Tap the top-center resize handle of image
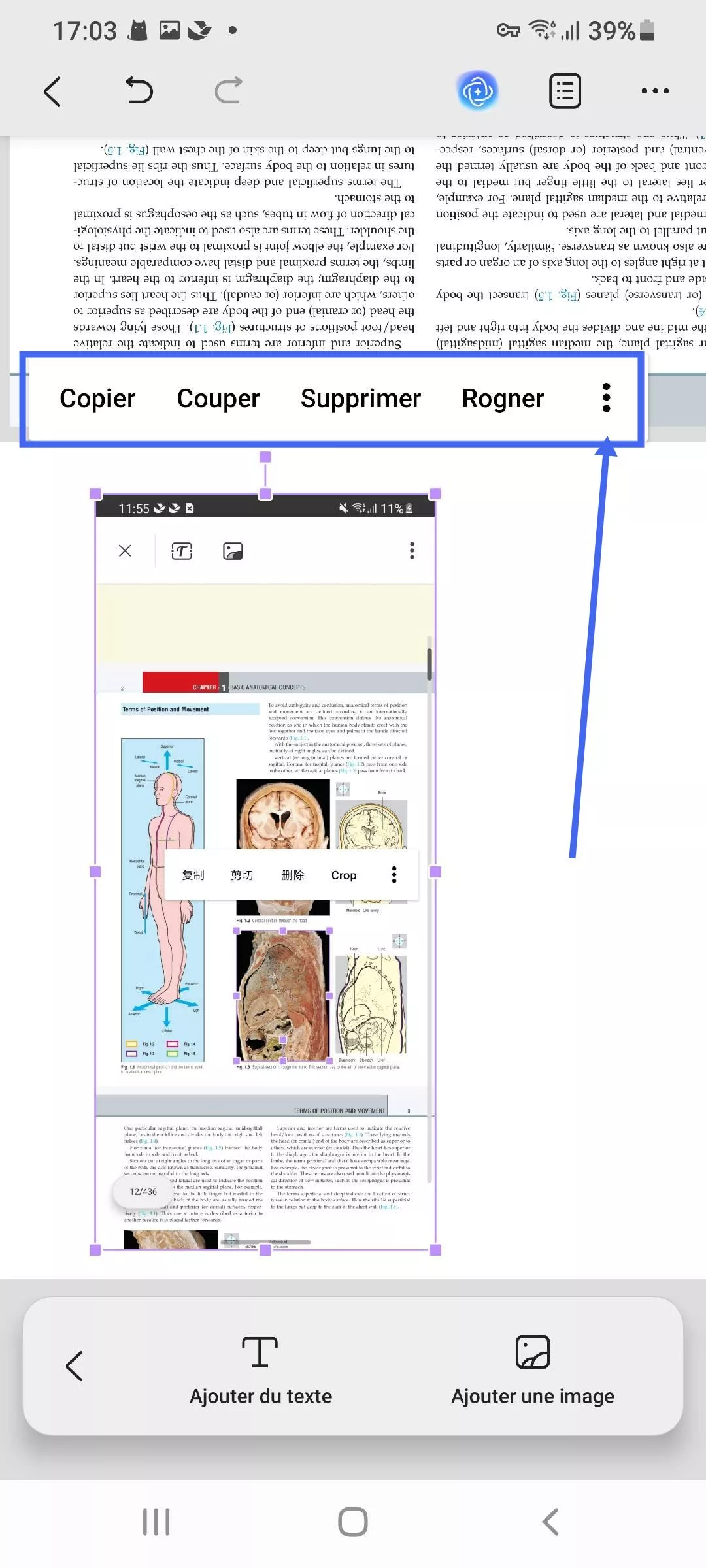Screen dimensions: 706x1568 coord(265,494)
